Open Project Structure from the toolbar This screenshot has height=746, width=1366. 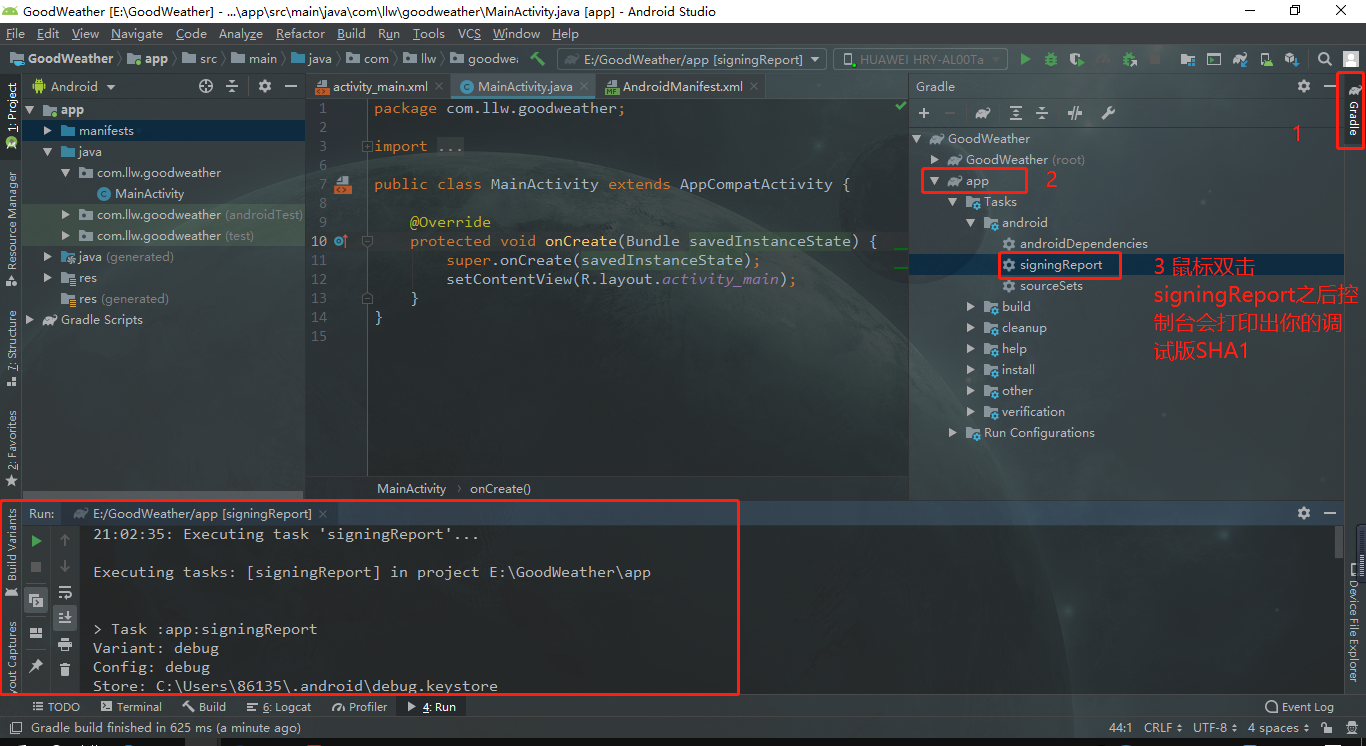1188,59
